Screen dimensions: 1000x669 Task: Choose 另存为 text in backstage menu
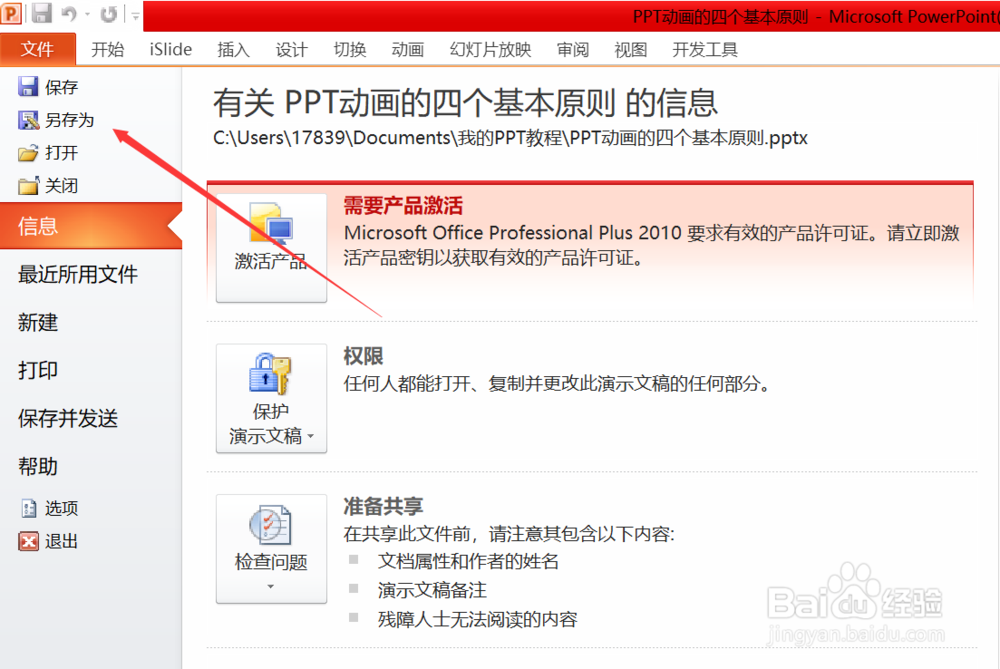pos(70,120)
